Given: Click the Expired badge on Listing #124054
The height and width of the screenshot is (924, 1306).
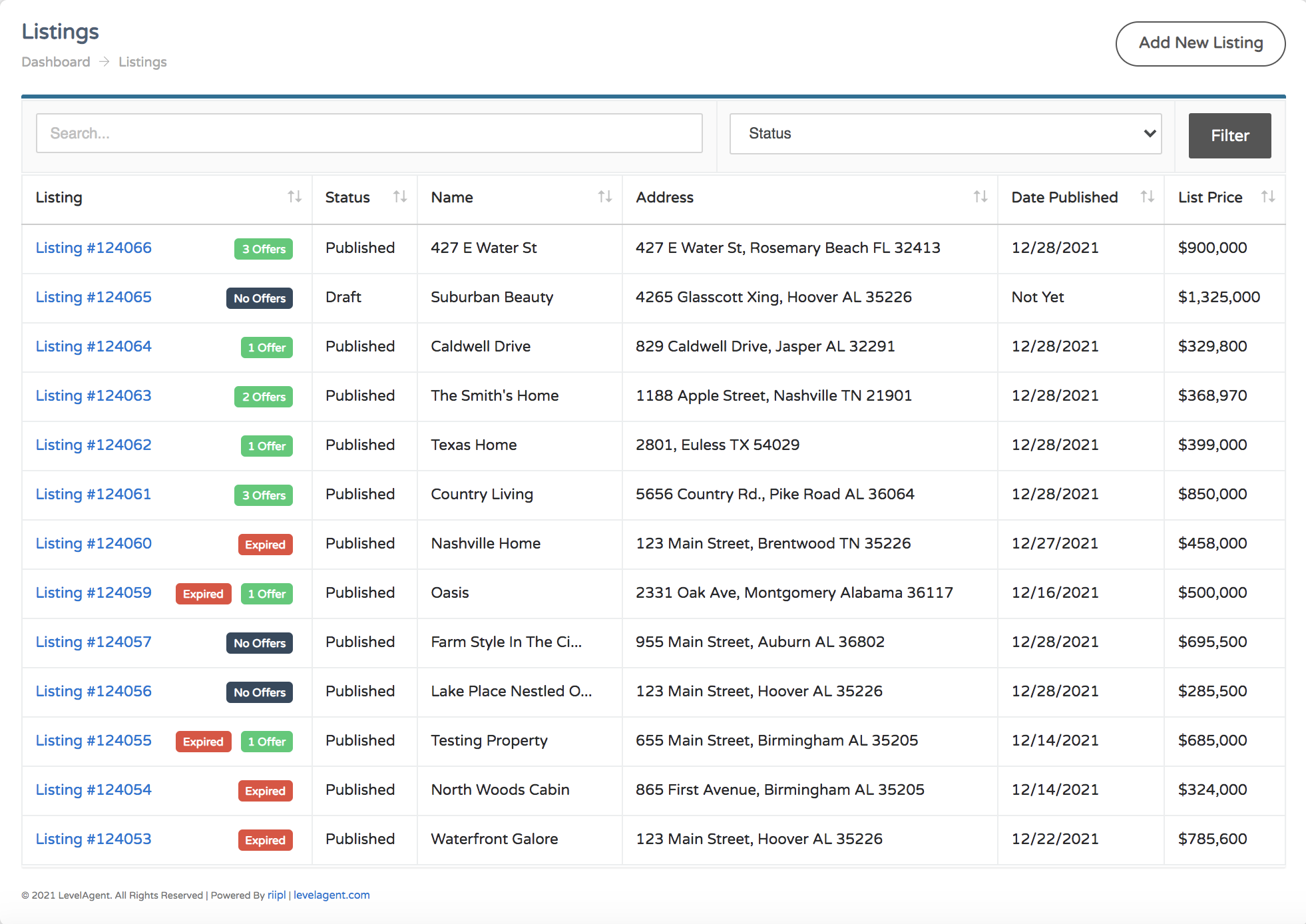Looking at the screenshot, I should 266,791.
